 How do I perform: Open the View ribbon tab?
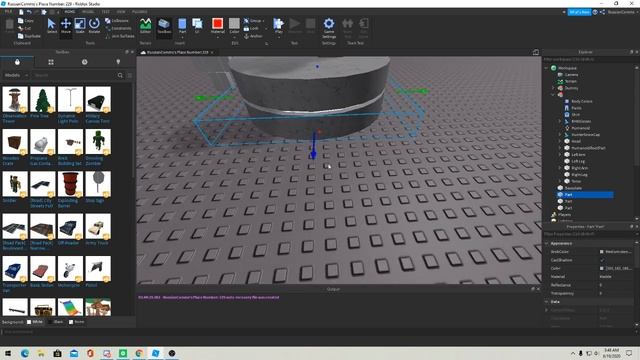pos(121,12)
